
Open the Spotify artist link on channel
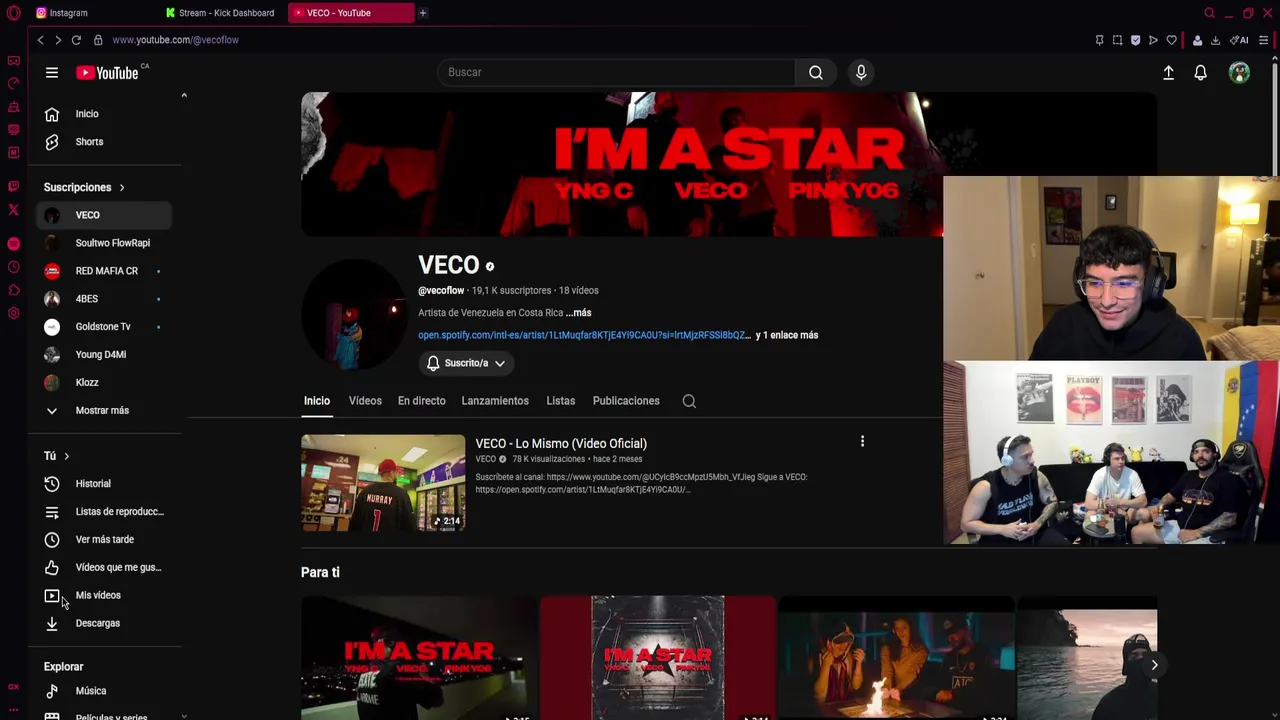coord(584,335)
